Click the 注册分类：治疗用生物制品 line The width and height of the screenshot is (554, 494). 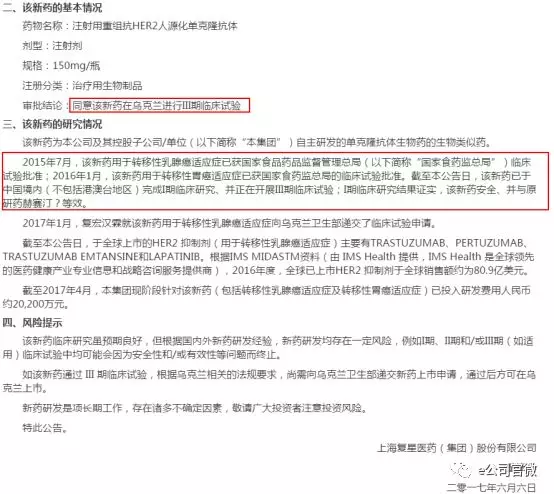(x=82, y=86)
